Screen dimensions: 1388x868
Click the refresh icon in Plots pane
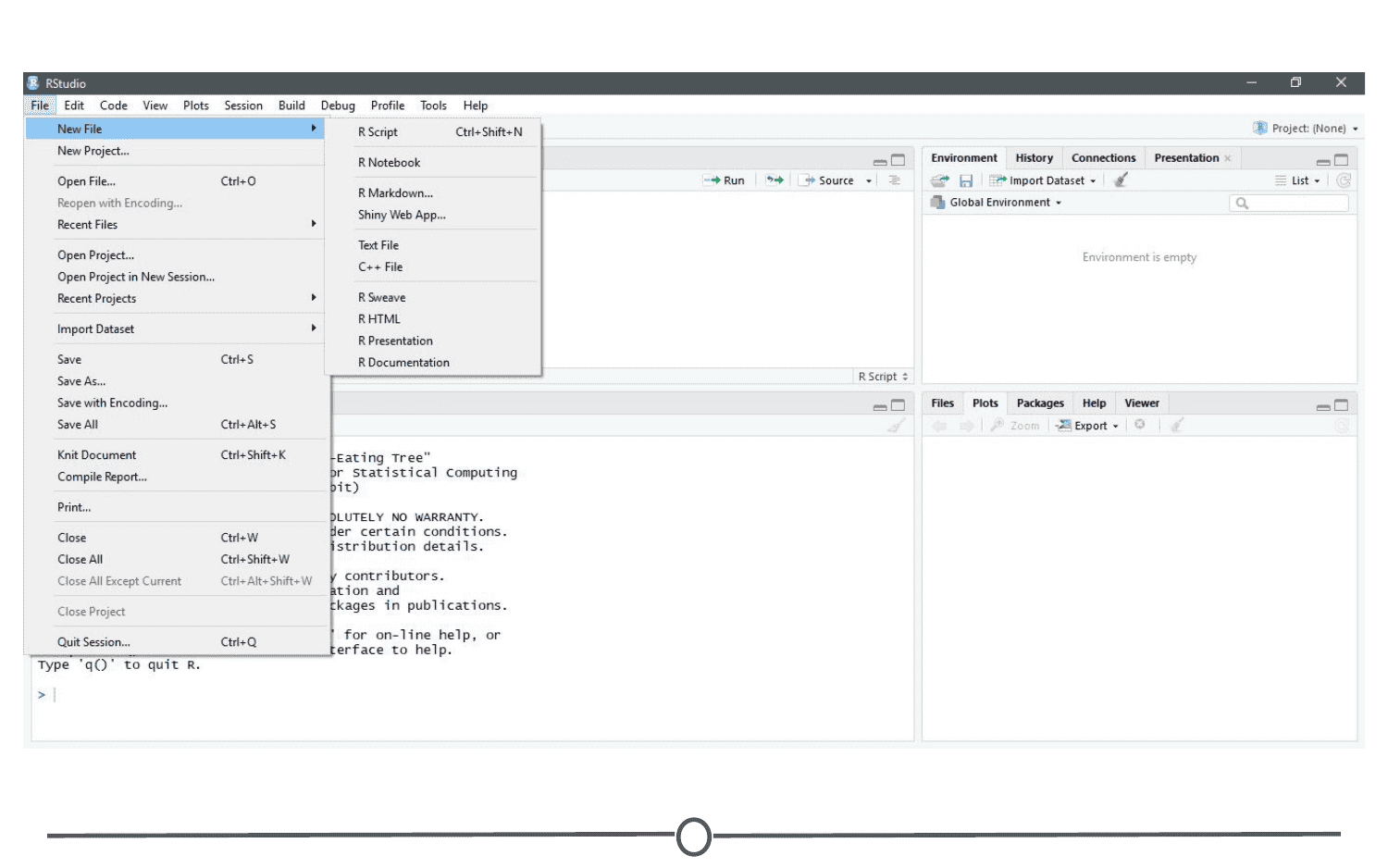pyautogui.click(x=1342, y=426)
